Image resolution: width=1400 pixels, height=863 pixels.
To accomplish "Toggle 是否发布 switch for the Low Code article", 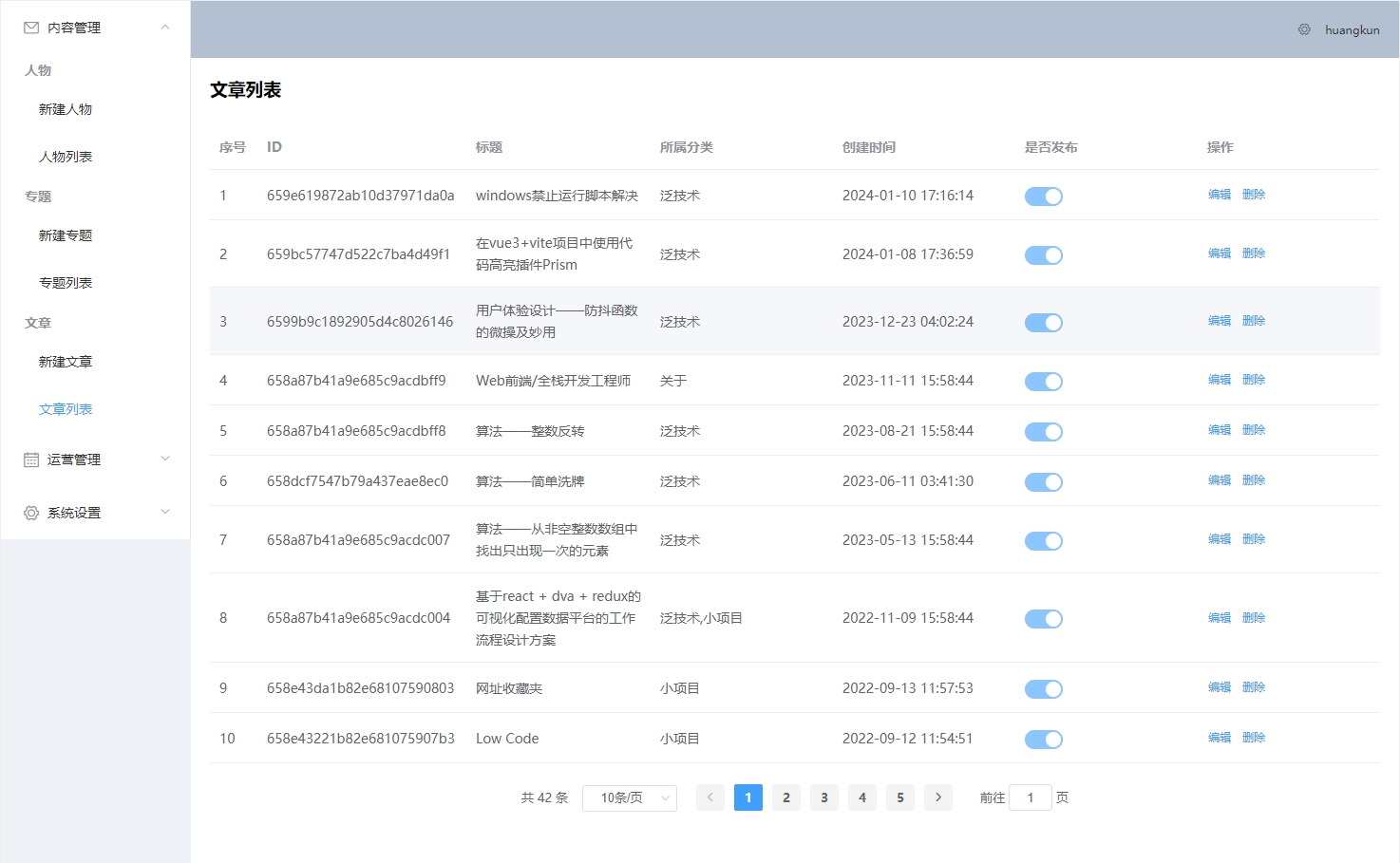I will (x=1043, y=739).
